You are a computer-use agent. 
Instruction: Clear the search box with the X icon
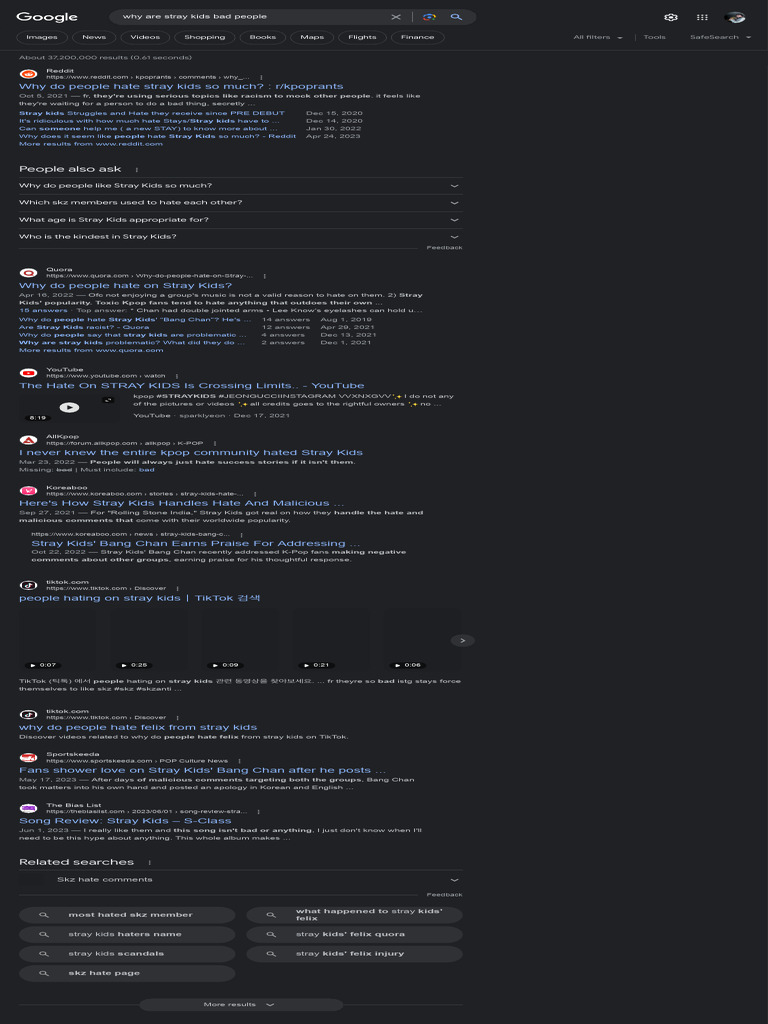coord(396,17)
